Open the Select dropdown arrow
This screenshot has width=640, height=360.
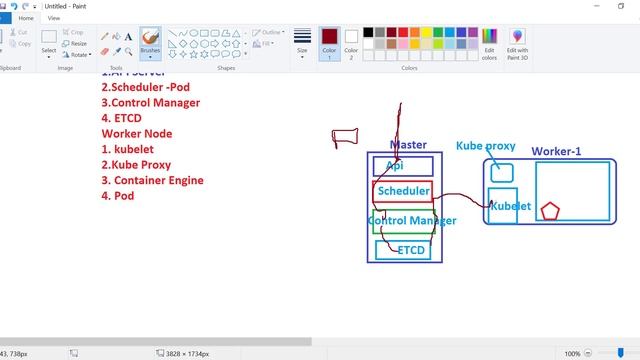[49, 57]
